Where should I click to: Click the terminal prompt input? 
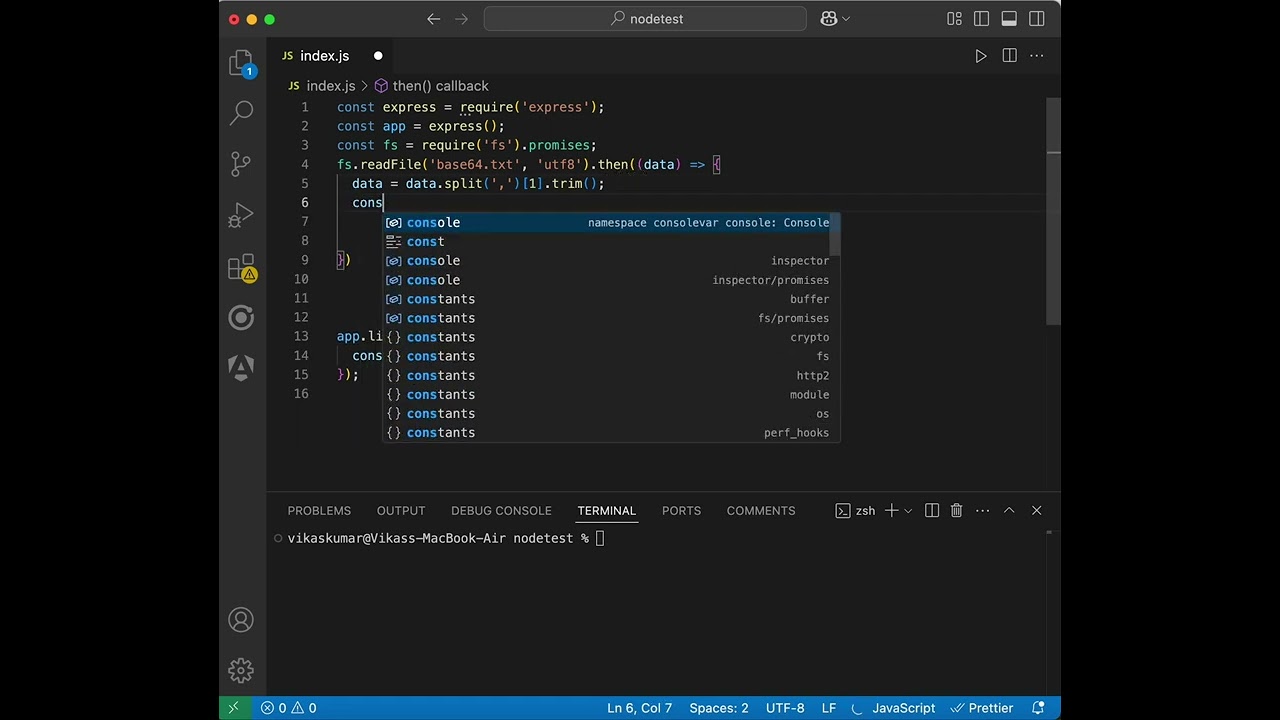click(x=600, y=538)
